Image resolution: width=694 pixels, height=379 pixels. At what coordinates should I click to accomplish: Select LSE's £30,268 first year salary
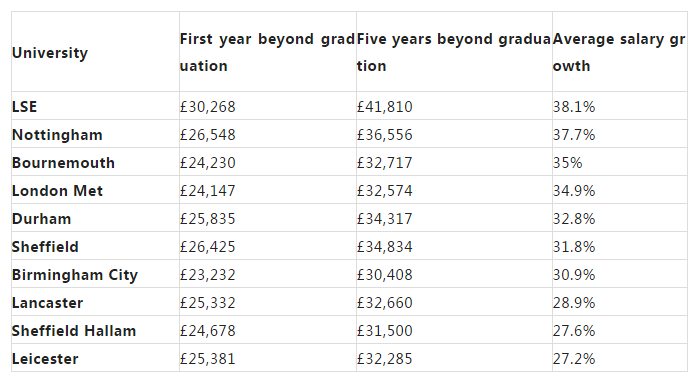(208, 107)
